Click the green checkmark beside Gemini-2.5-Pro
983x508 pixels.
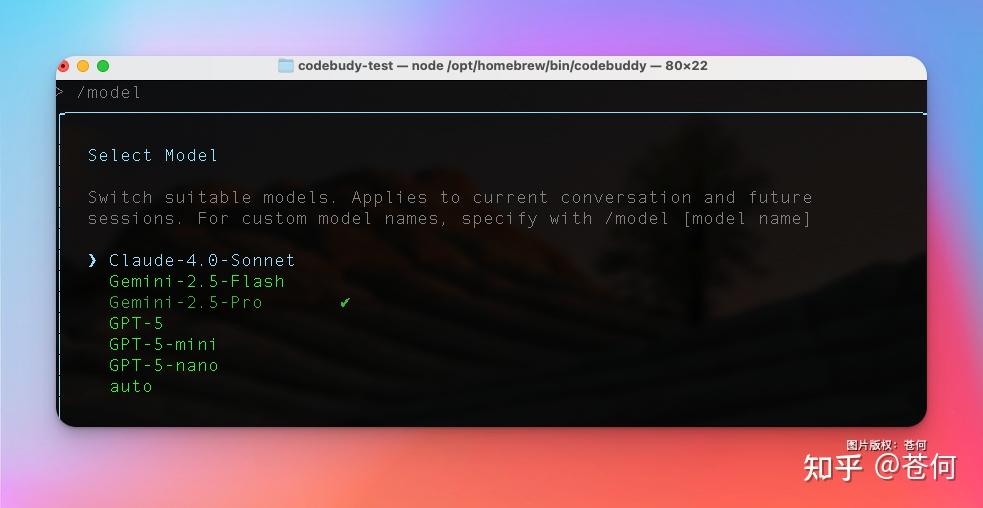(345, 302)
